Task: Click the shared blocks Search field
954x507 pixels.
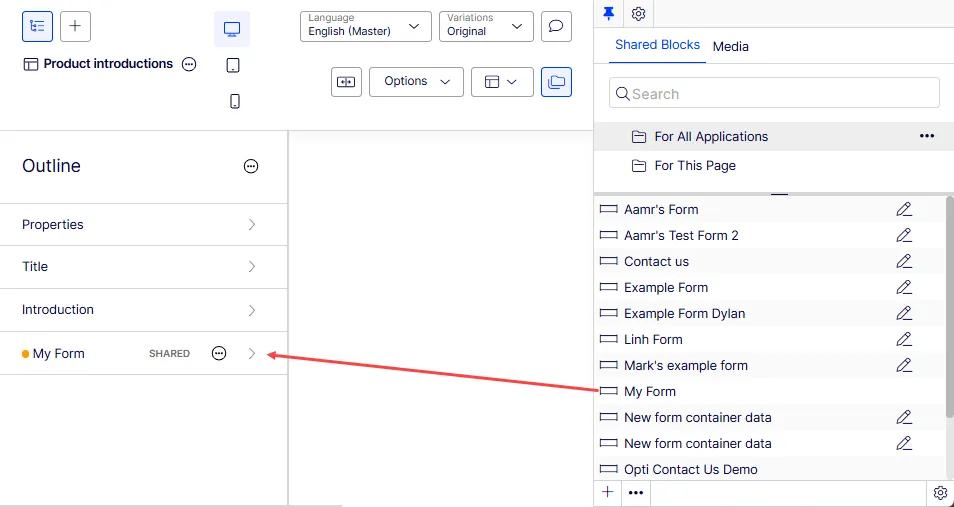Action: (x=774, y=93)
